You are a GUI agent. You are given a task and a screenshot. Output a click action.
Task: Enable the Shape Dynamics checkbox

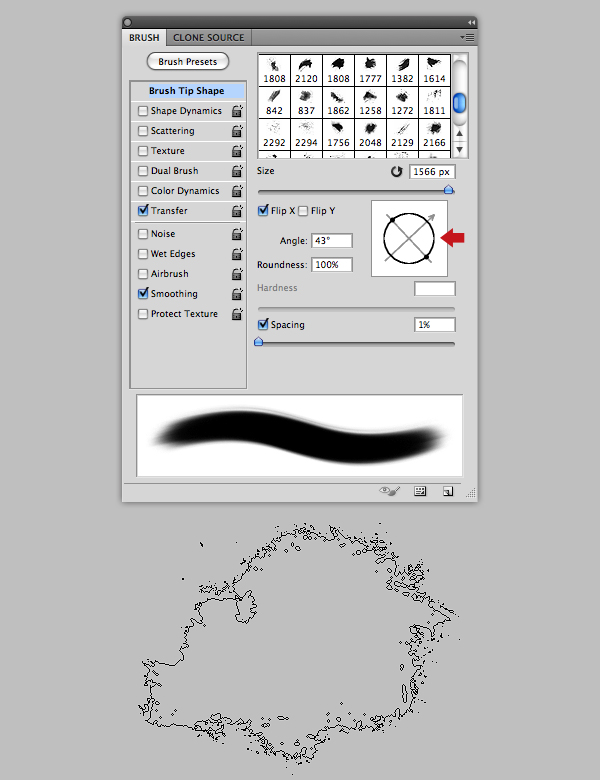click(143, 111)
